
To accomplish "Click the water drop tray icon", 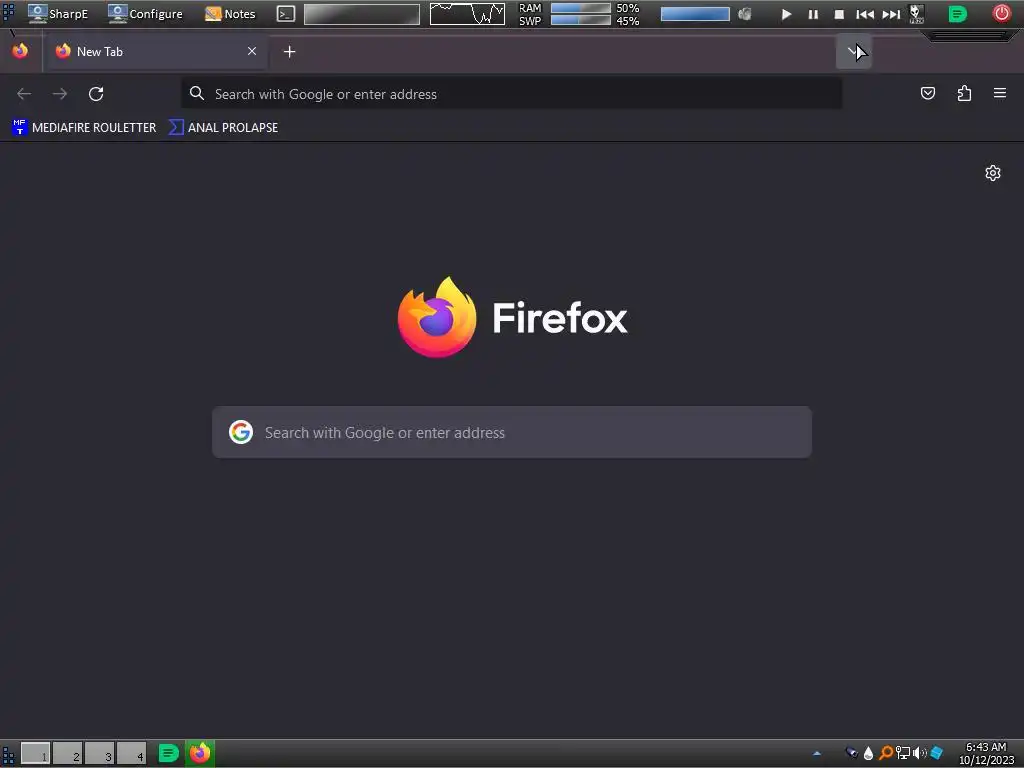I will point(868,753).
